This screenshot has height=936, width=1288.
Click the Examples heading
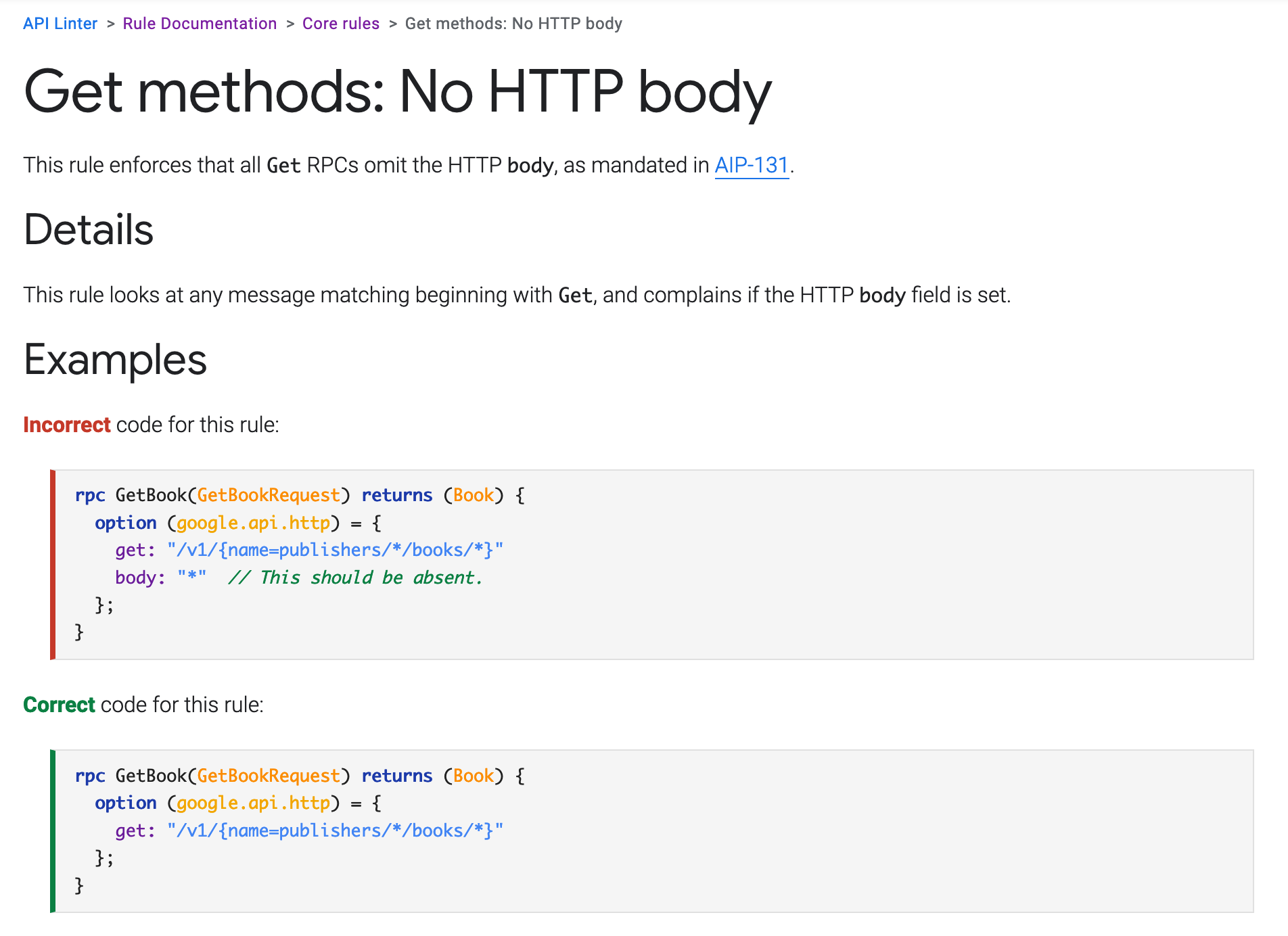(x=115, y=359)
